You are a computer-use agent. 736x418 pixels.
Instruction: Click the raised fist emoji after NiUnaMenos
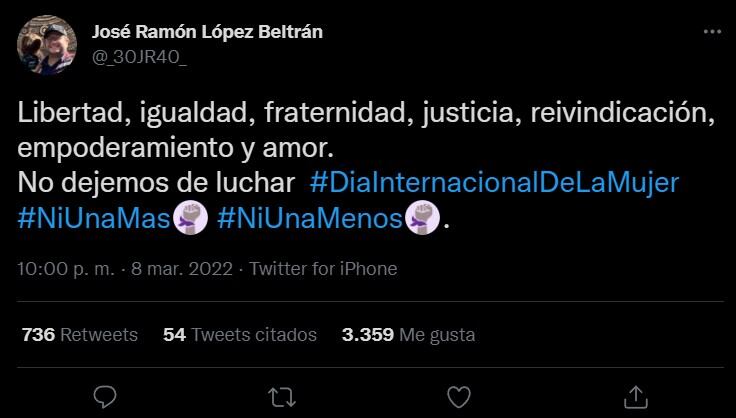pyautogui.click(x=420, y=218)
